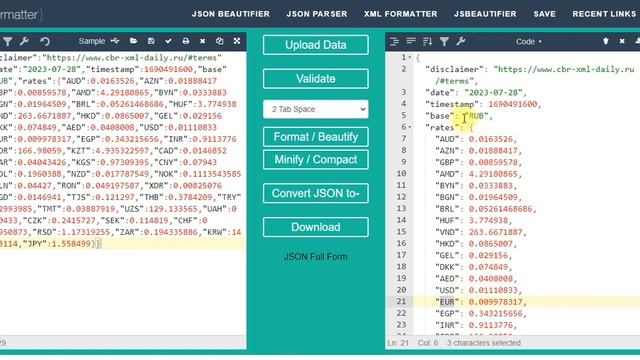Click the "USD" rate value 0.01110833 in right editor
Screen dimensions: 640x360
pos(493,291)
